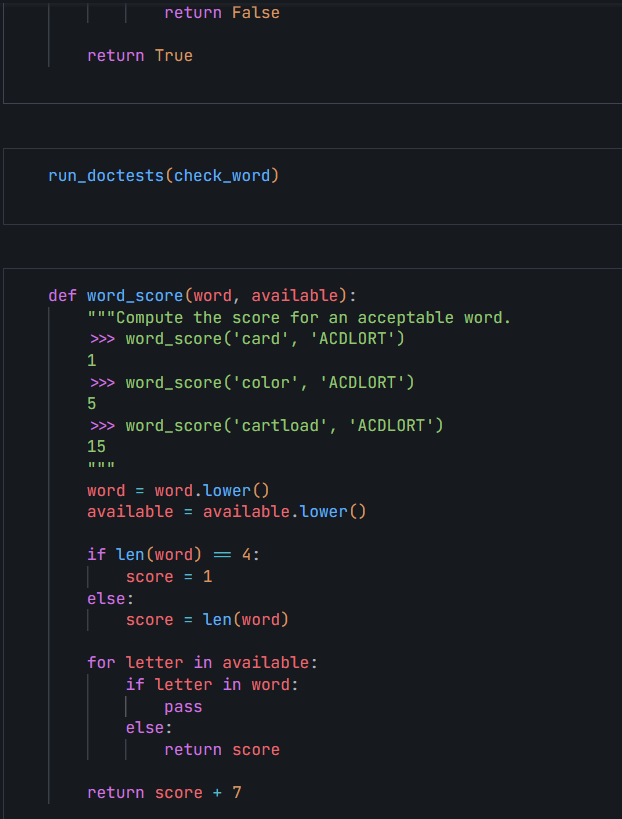The image size is (622, 819).
Task: Click the 'return score' line inside the else
Action: (x=222, y=750)
